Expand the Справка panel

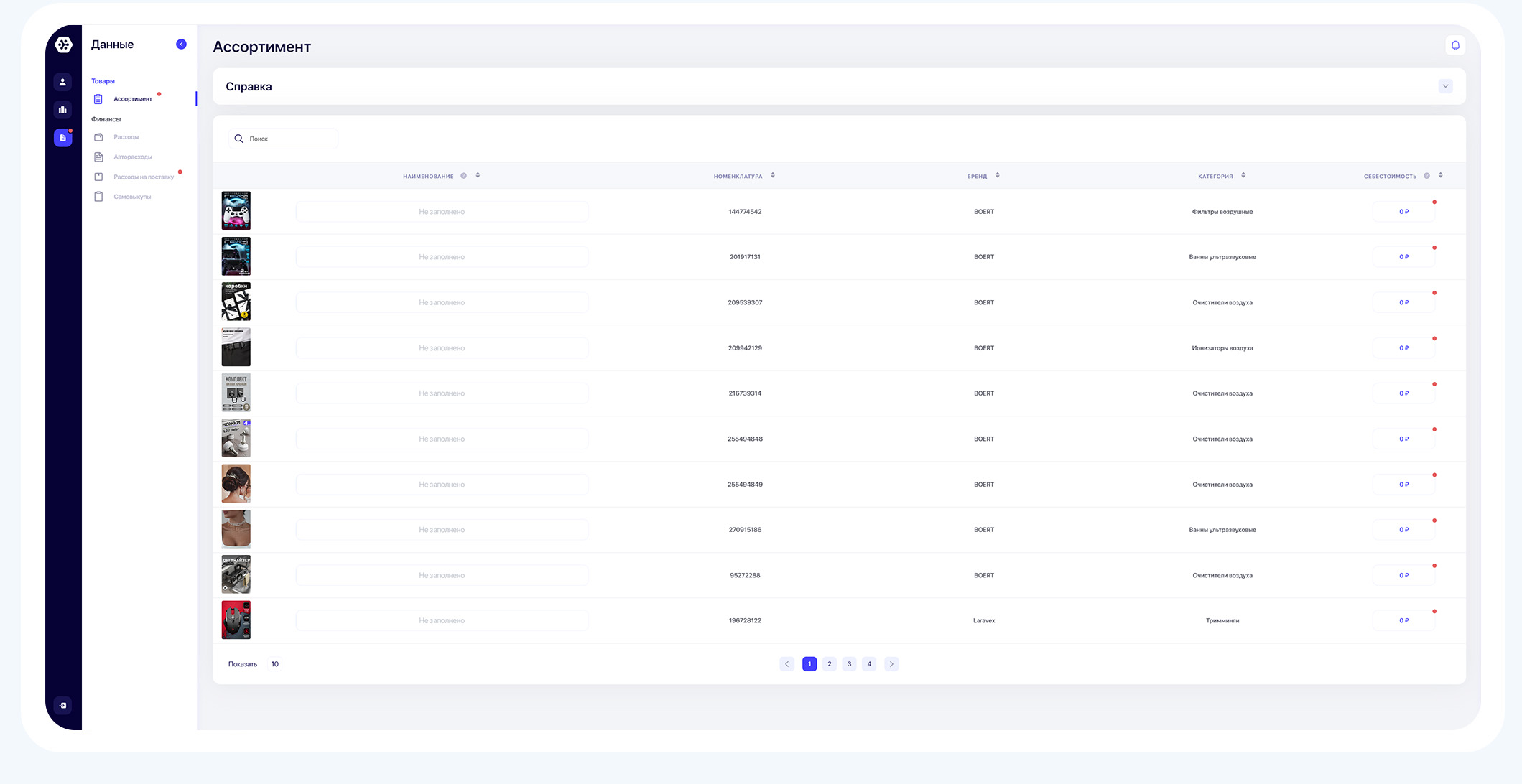pos(1445,86)
